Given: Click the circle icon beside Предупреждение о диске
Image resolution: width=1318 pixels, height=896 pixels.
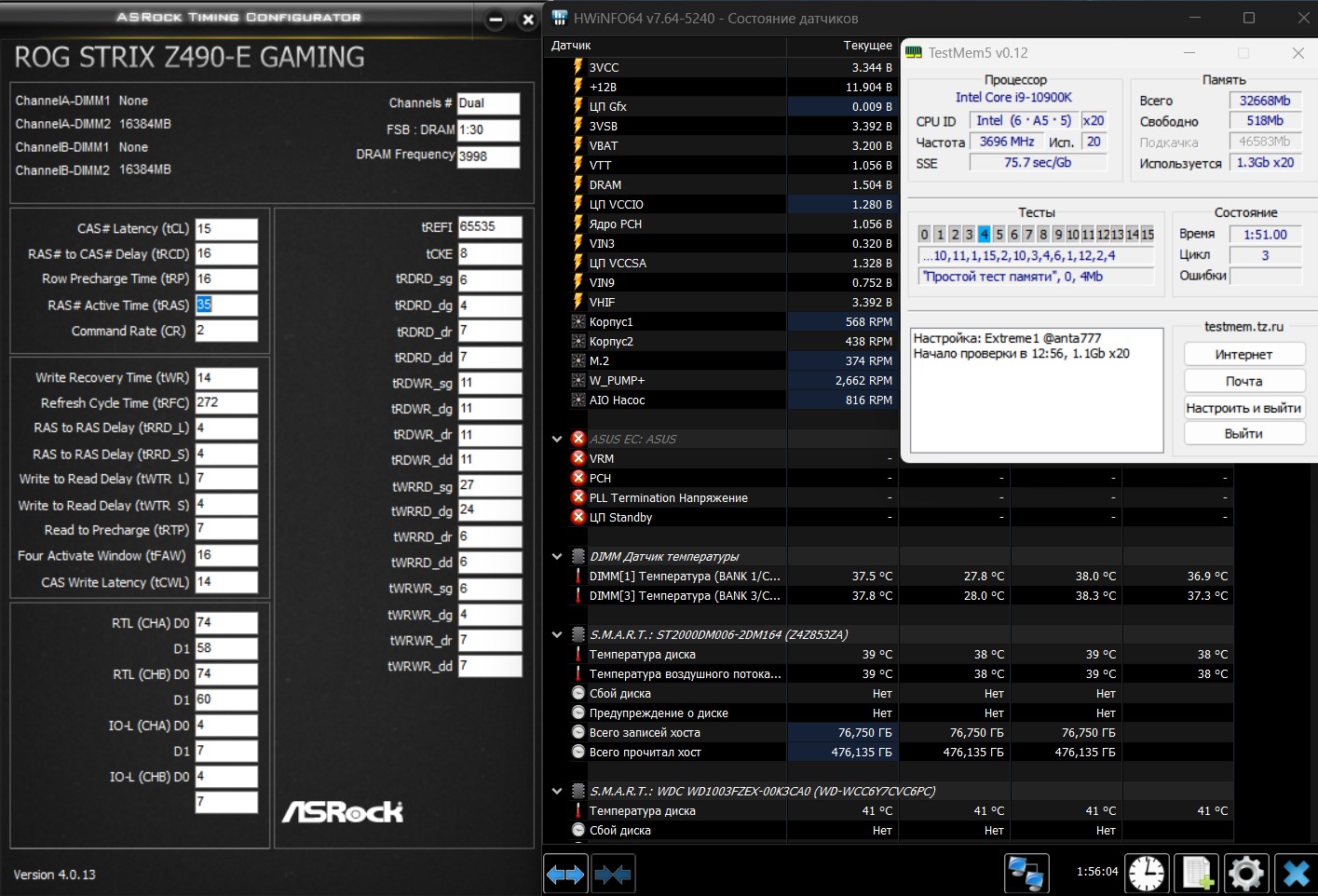Looking at the screenshot, I should (578, 713).
